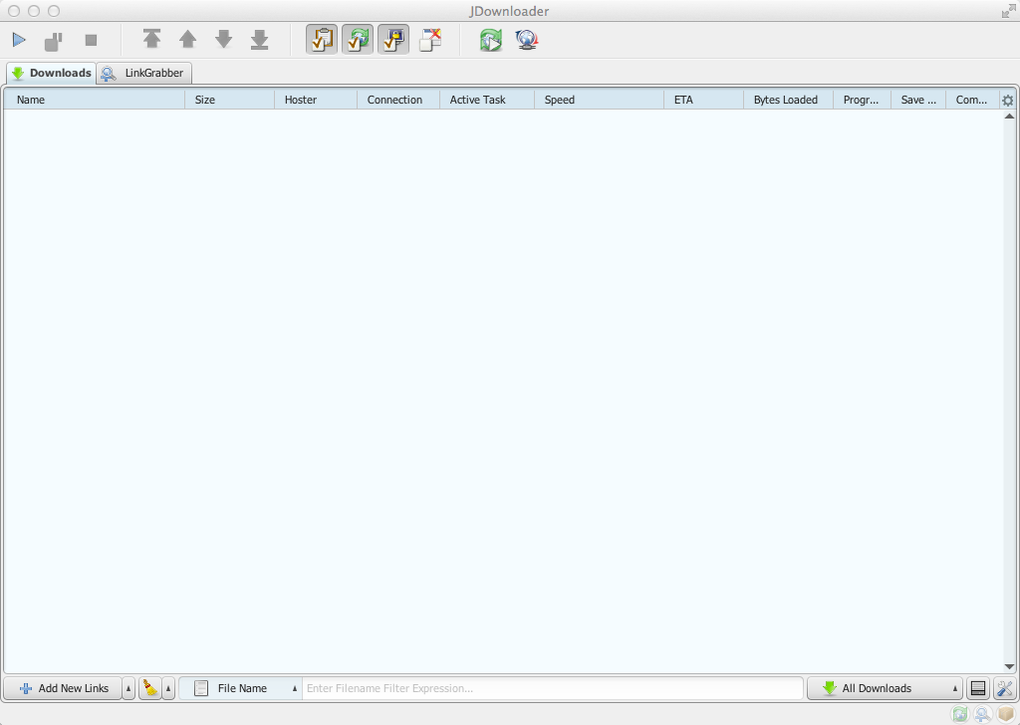Move selection up one position
1020x725 pixels.
187,39
